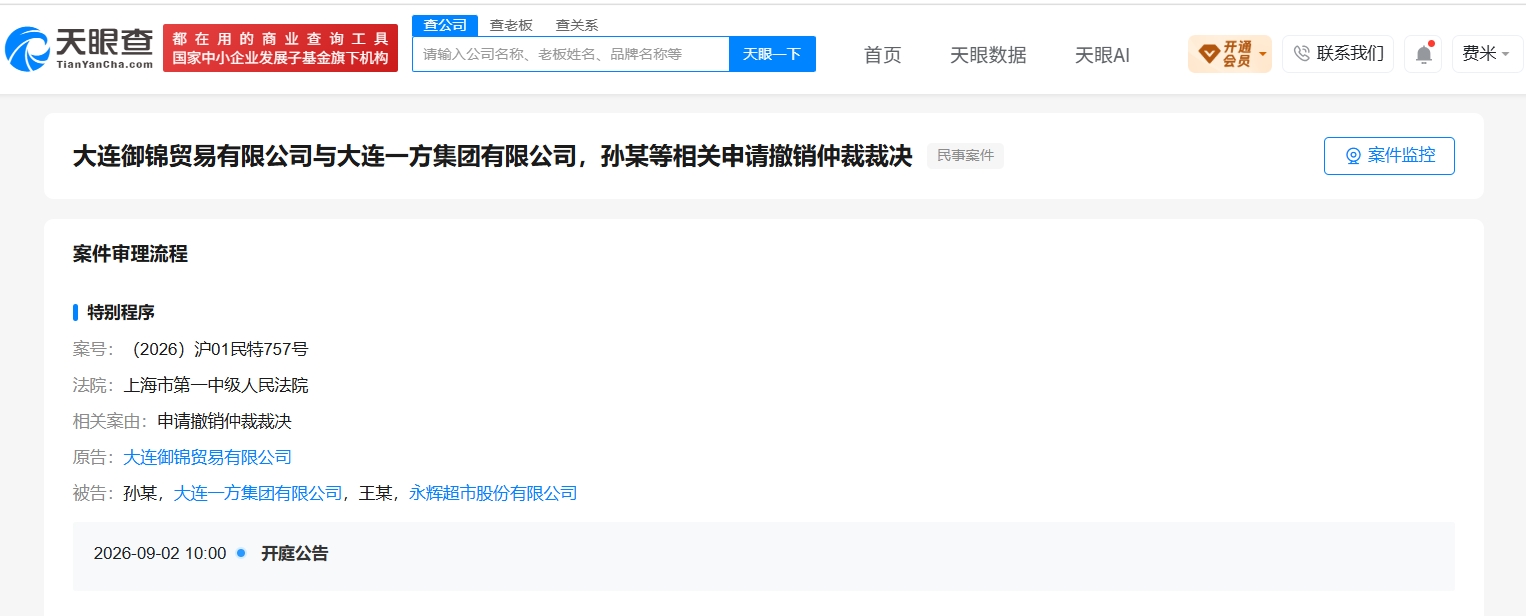The height and width of the screenshot is (616, 1526).
Task: Focus the company name search field
Action: click(570, 54)
